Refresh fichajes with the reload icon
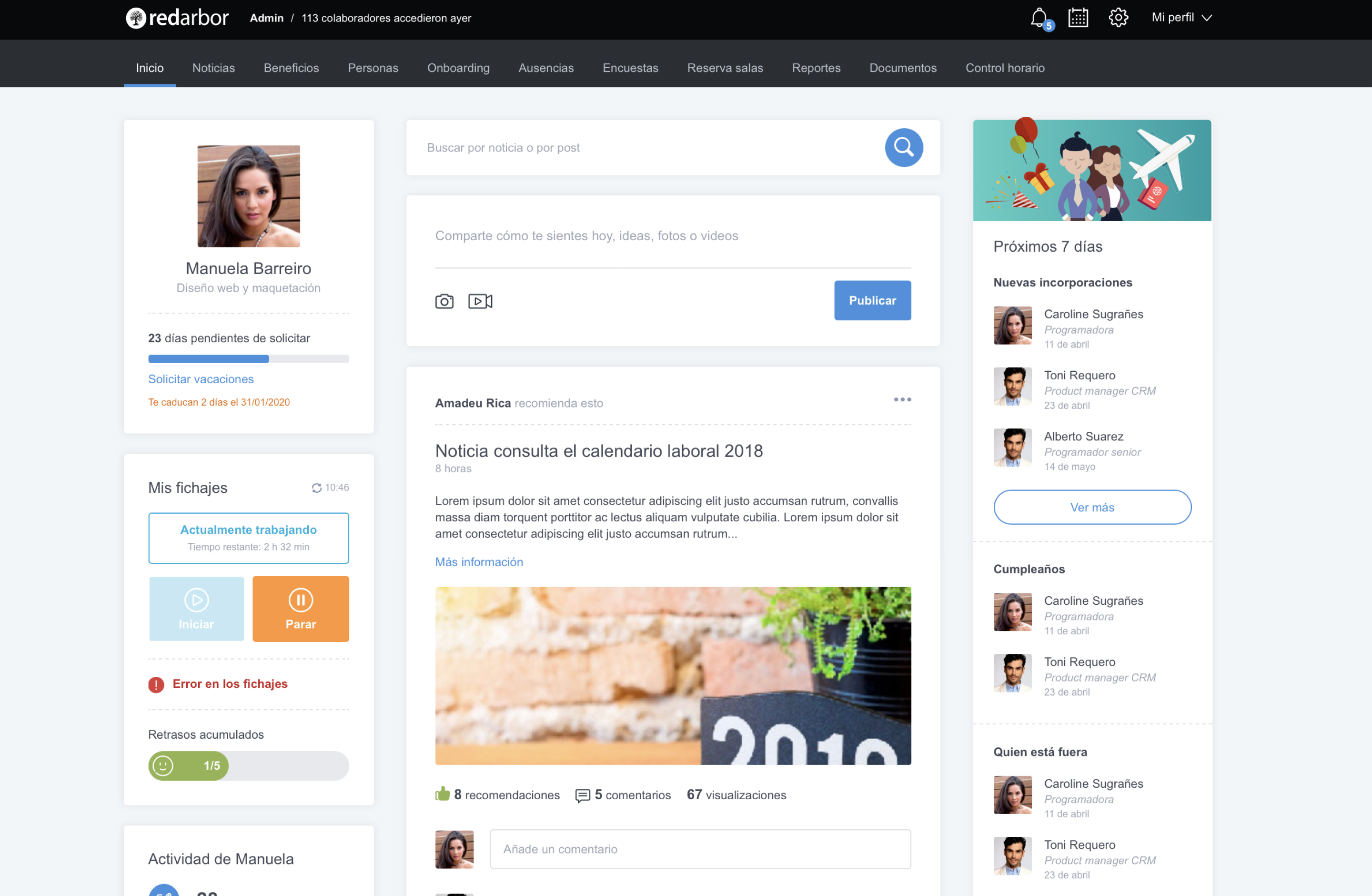 click(316, 488)
